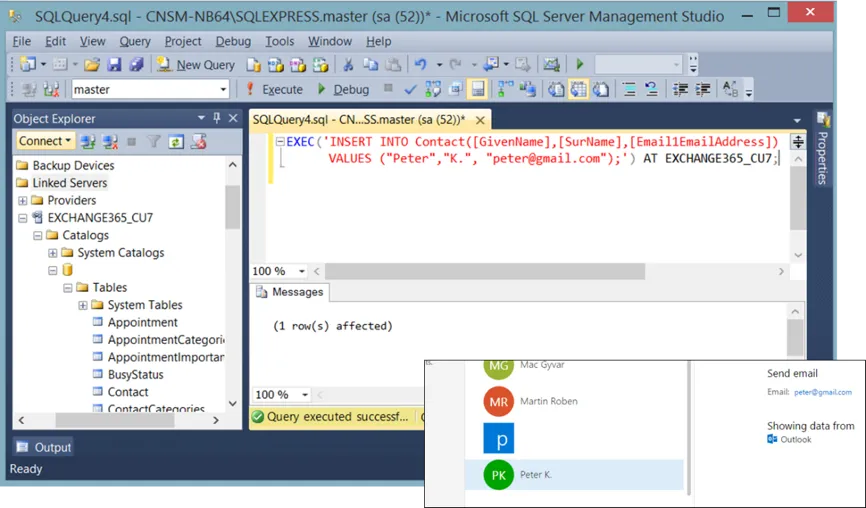Open the Output panel tab
This screenshot has height=508, width=866.
pyautogui.click(x=44, y=447)
